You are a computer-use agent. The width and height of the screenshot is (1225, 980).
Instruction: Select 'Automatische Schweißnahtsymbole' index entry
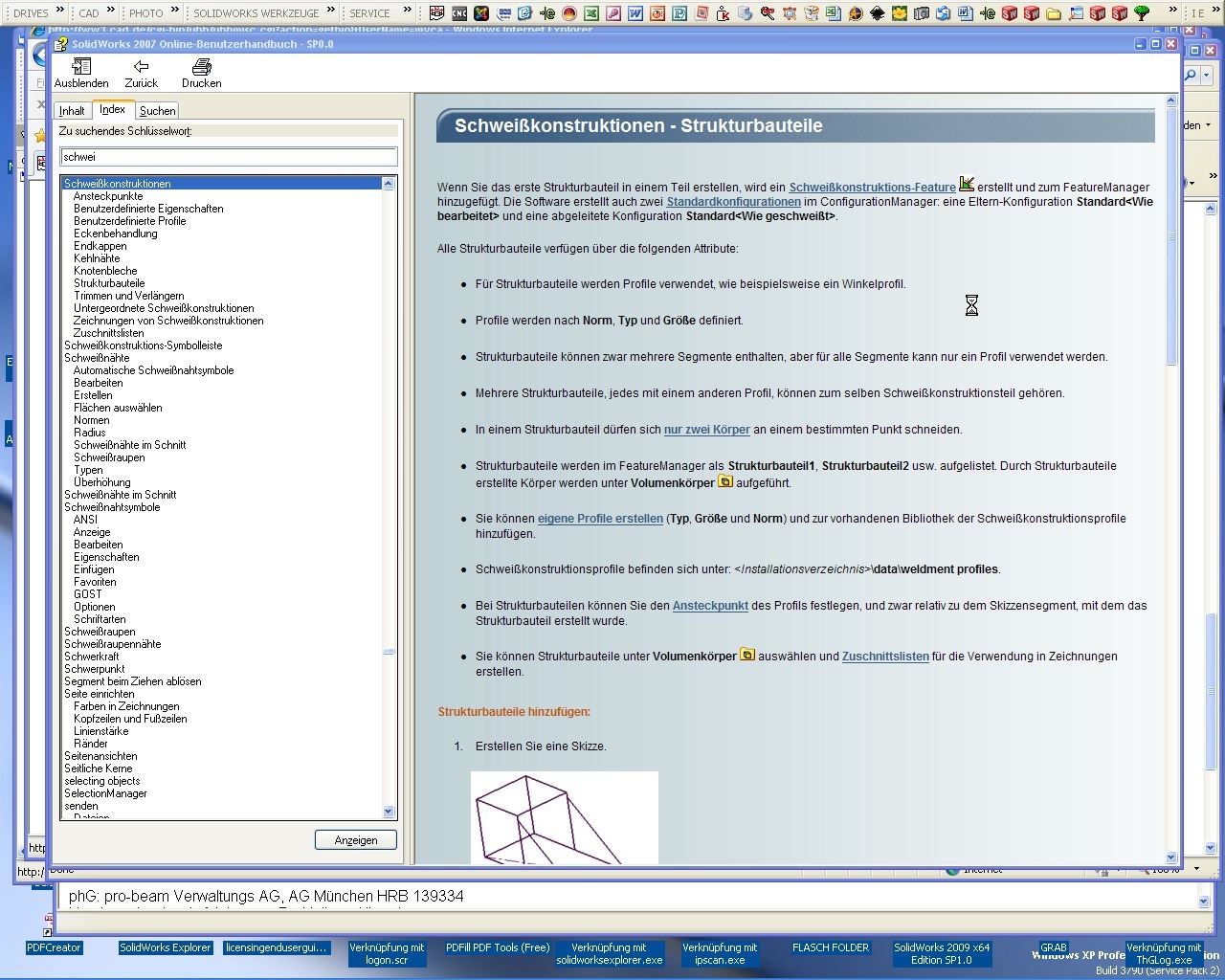click(154, 370)
